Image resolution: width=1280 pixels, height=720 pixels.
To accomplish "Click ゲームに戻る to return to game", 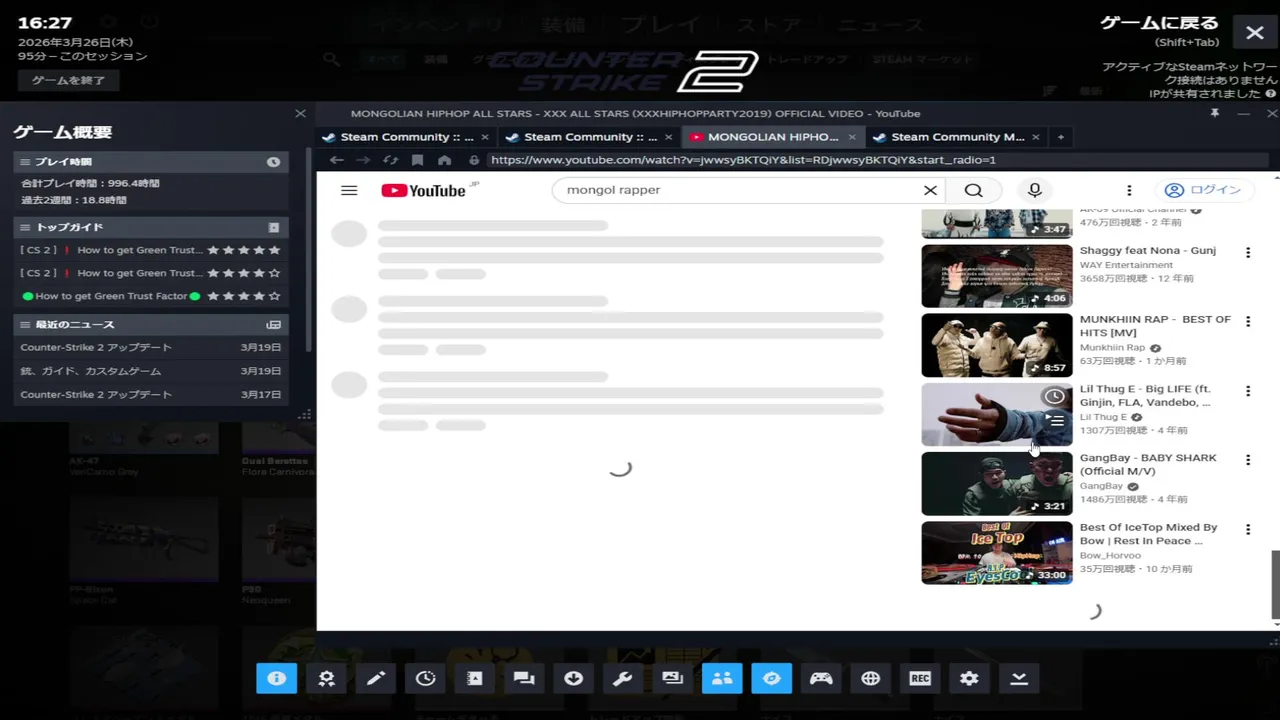I will [1159, 23].
